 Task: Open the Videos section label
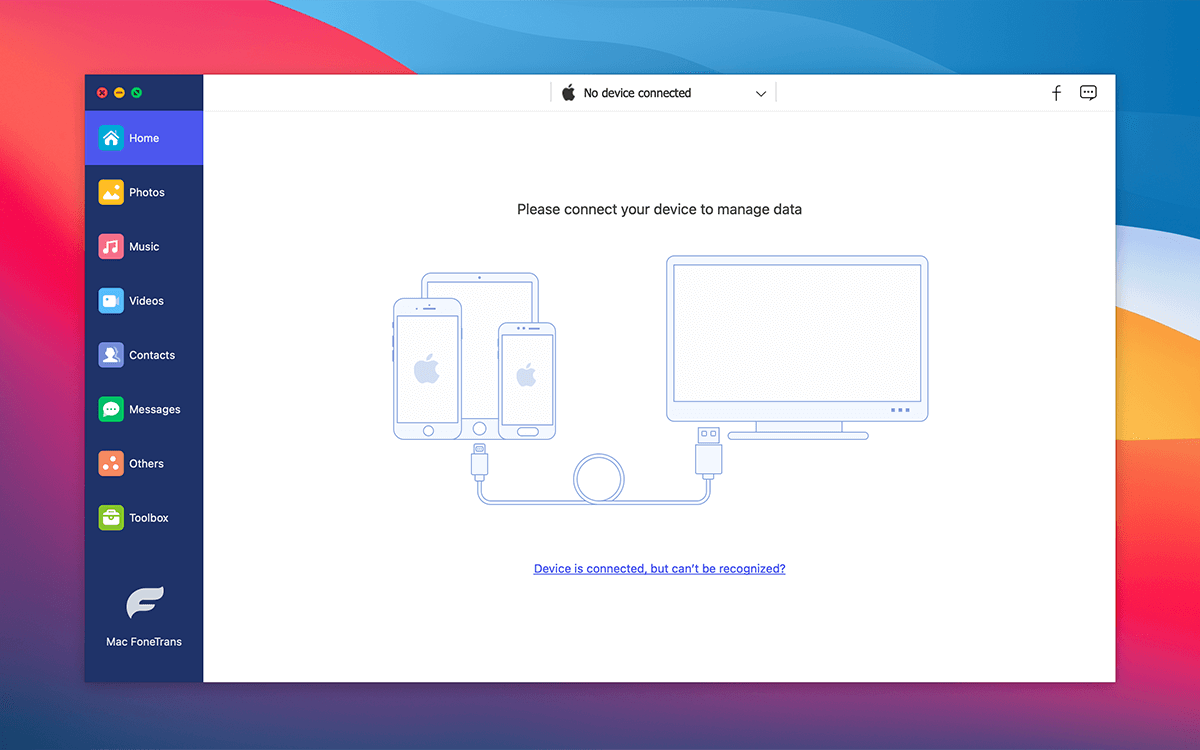146,301
